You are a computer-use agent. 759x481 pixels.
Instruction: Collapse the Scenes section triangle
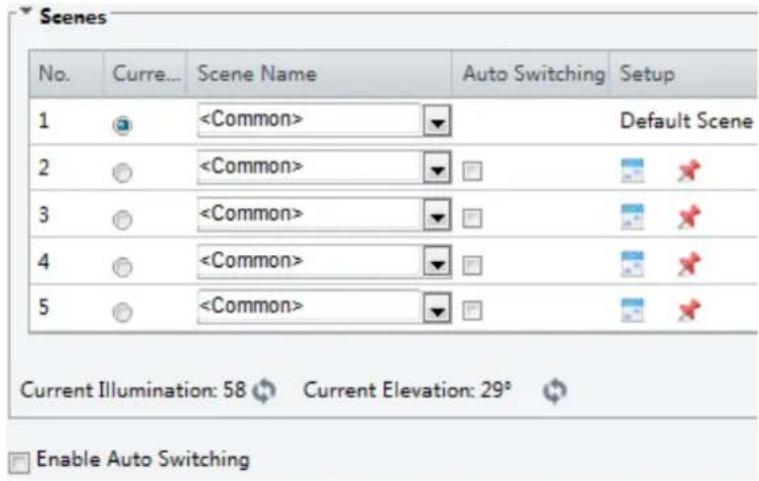(x=27, y=11)
